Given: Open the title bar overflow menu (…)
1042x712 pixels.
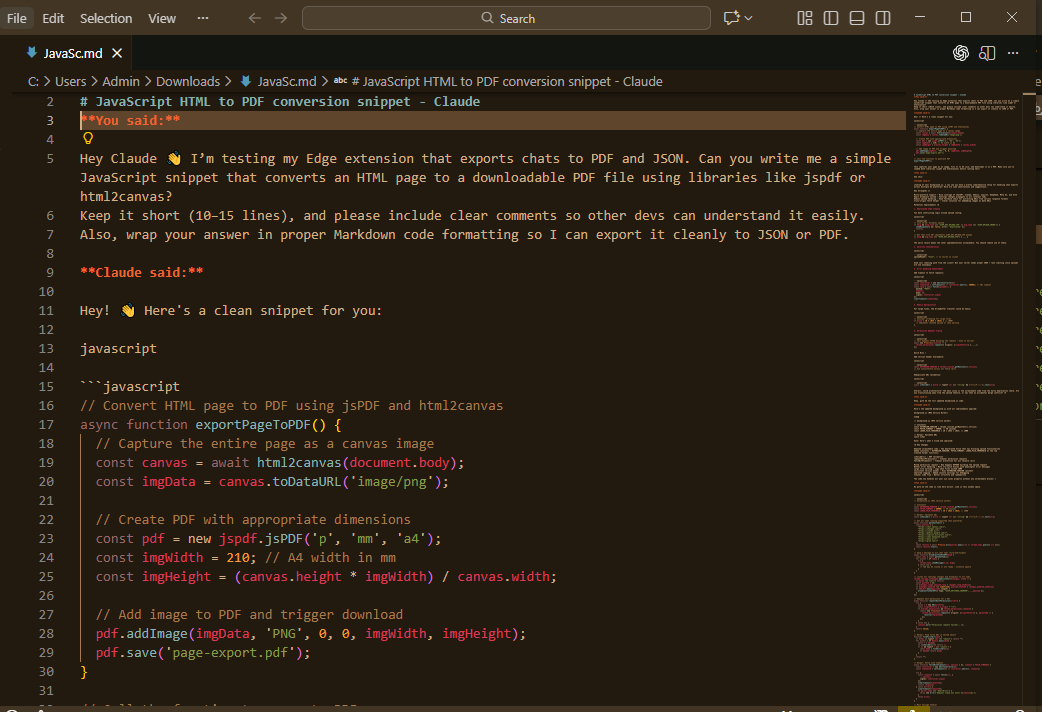Looking at the screenshot, I should point(203,18).
